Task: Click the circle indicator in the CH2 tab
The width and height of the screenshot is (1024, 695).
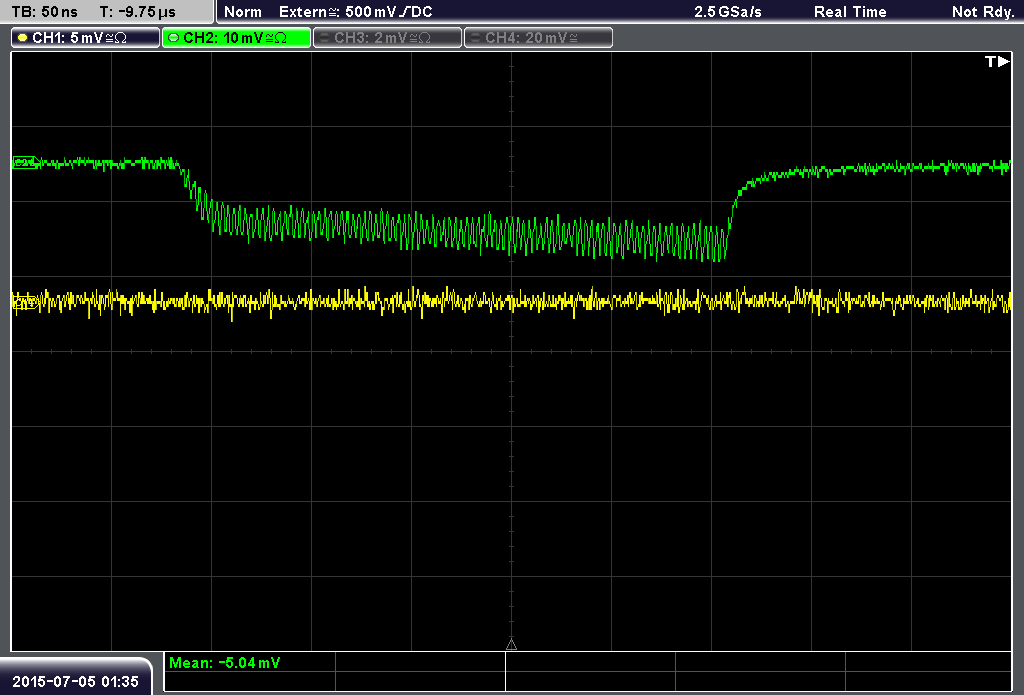Action: point(174,38)
